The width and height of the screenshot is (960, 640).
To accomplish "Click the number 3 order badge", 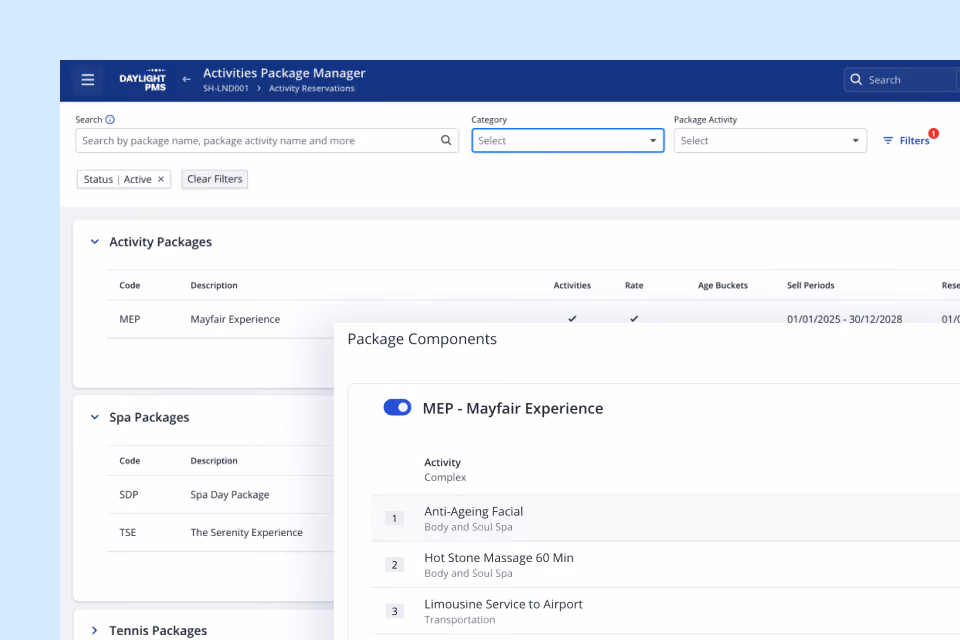I will (394, 611).
